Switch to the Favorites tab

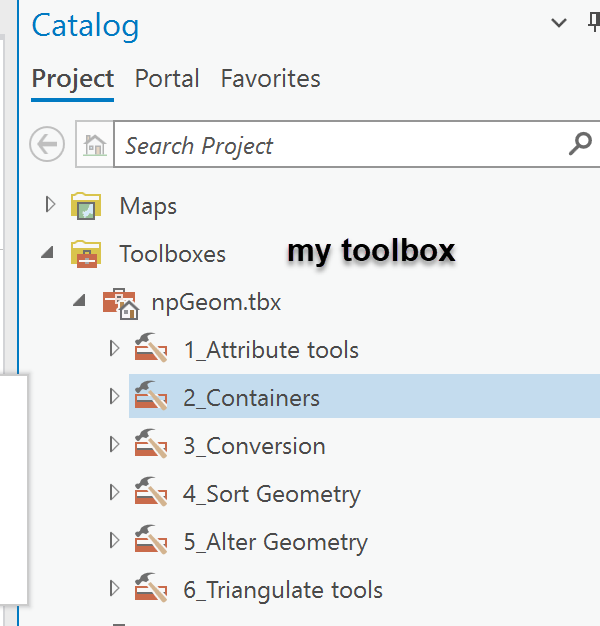[x=270, y=79]
